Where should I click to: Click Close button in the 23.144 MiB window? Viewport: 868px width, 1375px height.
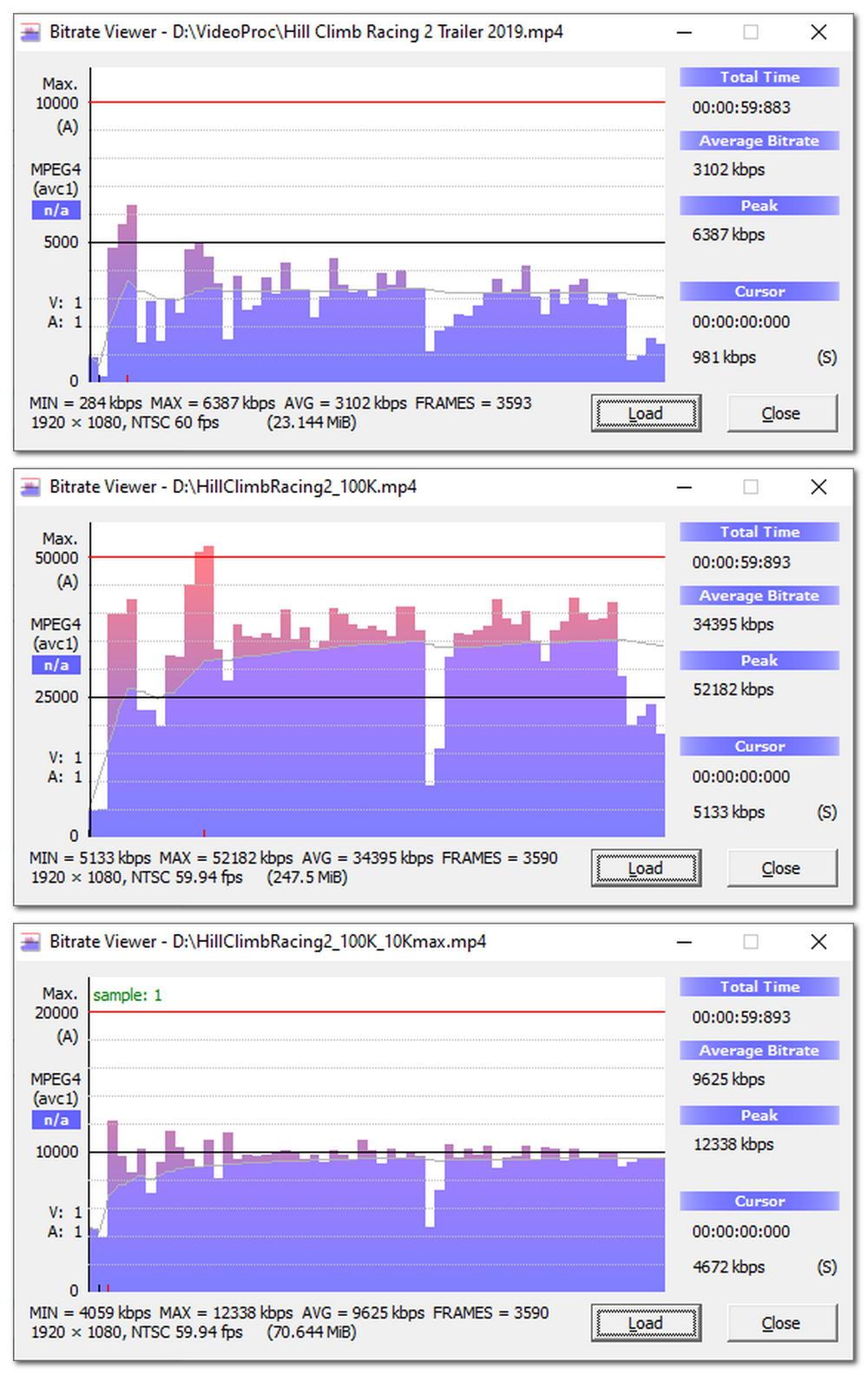coord(781,414)
